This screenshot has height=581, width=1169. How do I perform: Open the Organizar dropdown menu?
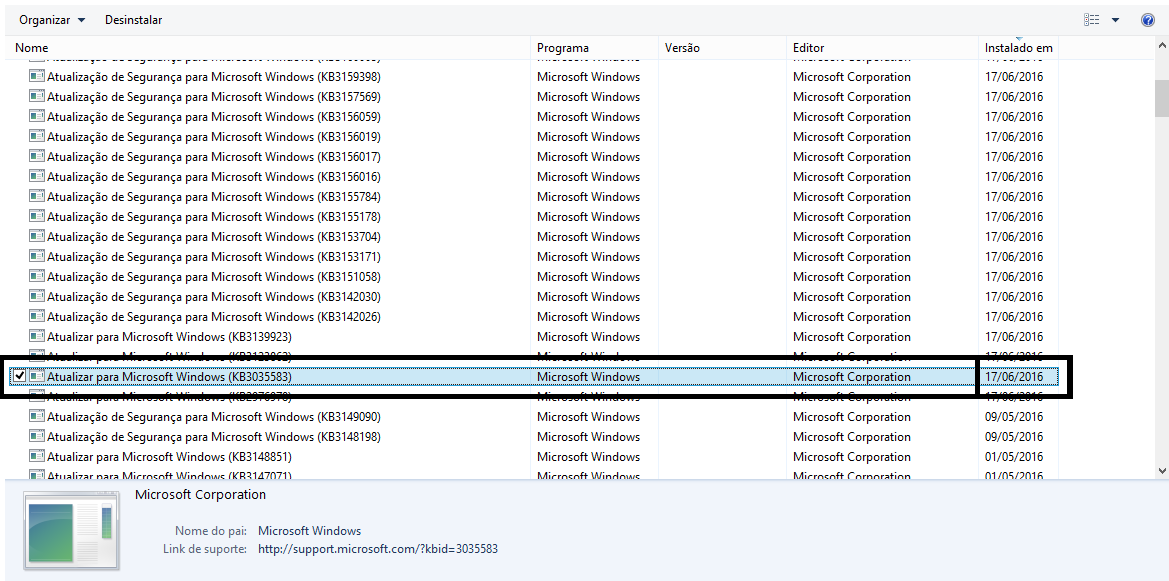click(x=51, y=20)
